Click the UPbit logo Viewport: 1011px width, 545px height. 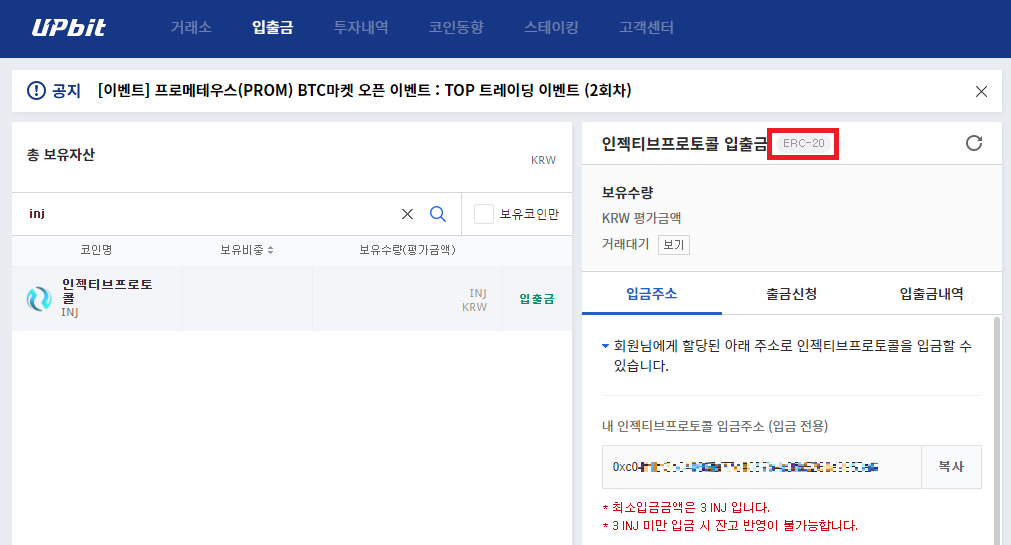pyautogui.click(x=68, y=27)
